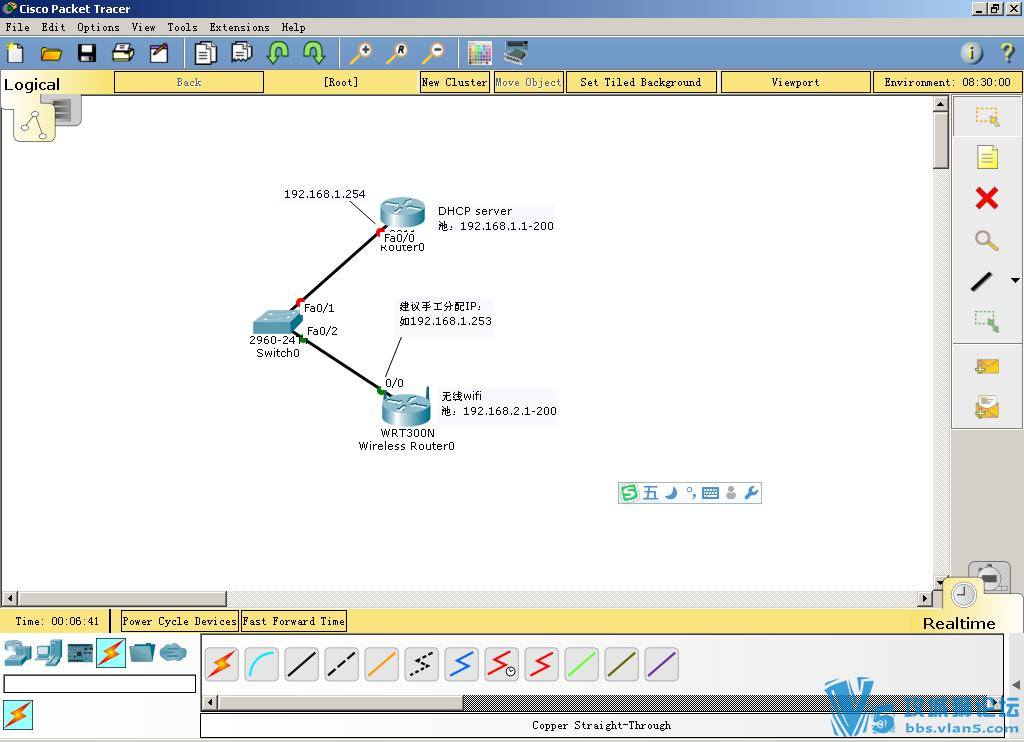Click the Zoom In magnifier
Screen dimensions: 1024x742
[x=360, y=53]
